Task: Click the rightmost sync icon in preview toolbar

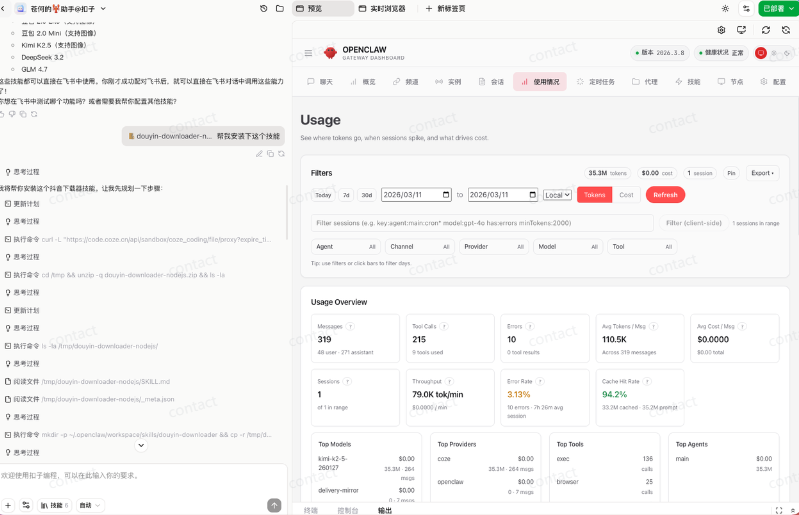Action: click(786, 30)
